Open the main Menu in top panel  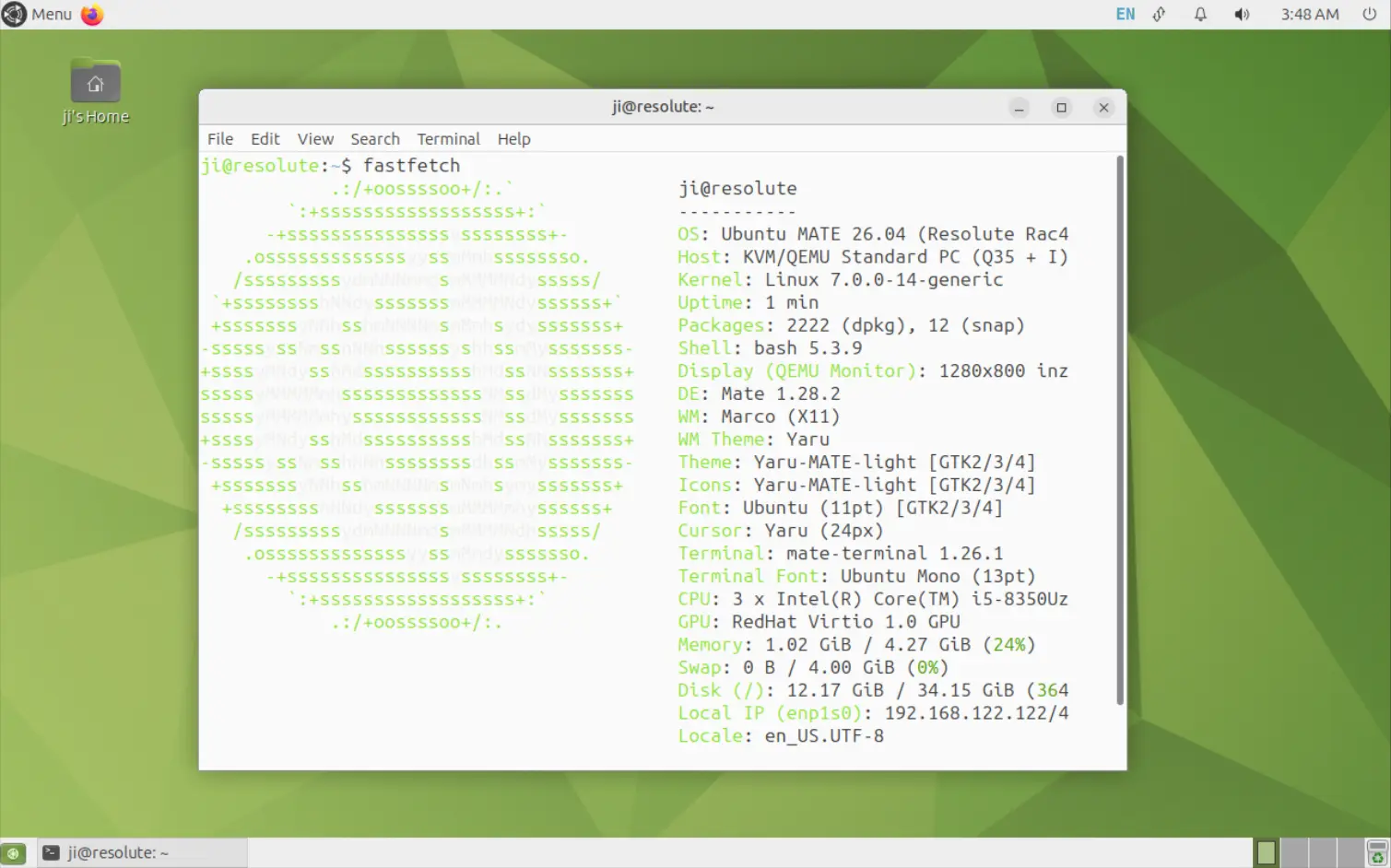click(38, 15)
